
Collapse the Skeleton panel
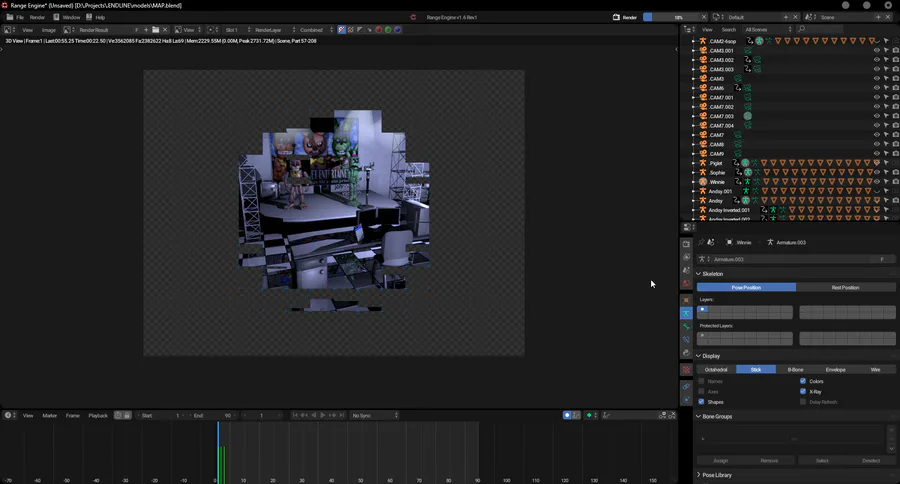[x=712, y=273]
